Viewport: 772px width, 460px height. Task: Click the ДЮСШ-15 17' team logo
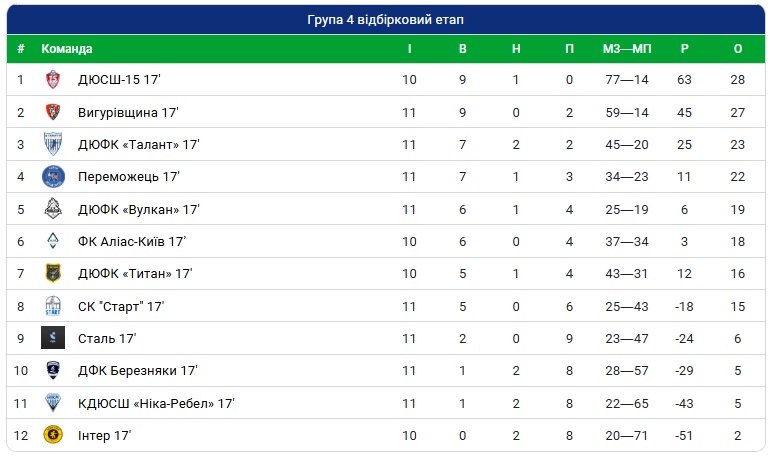53,79
